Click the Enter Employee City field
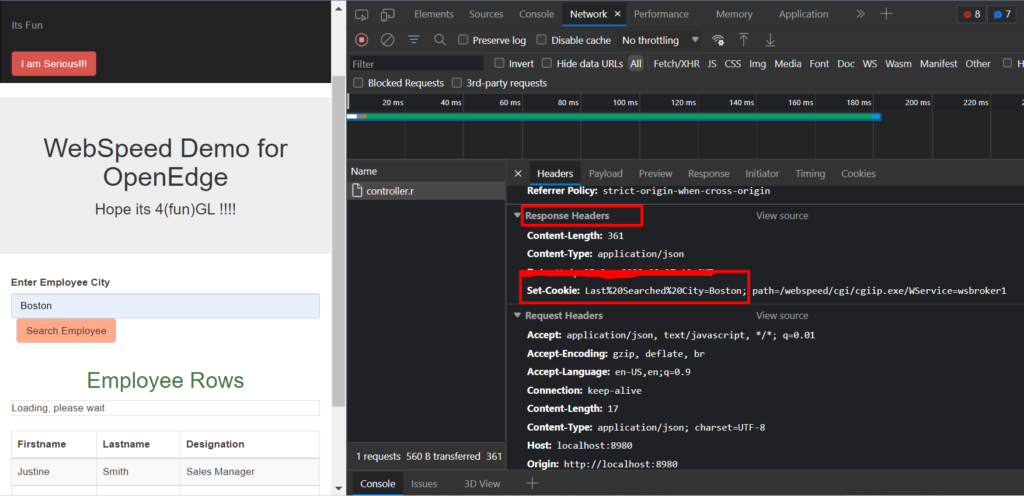Screen dimensions: 1024x496 pyautogui.click(x=165, y=306)
